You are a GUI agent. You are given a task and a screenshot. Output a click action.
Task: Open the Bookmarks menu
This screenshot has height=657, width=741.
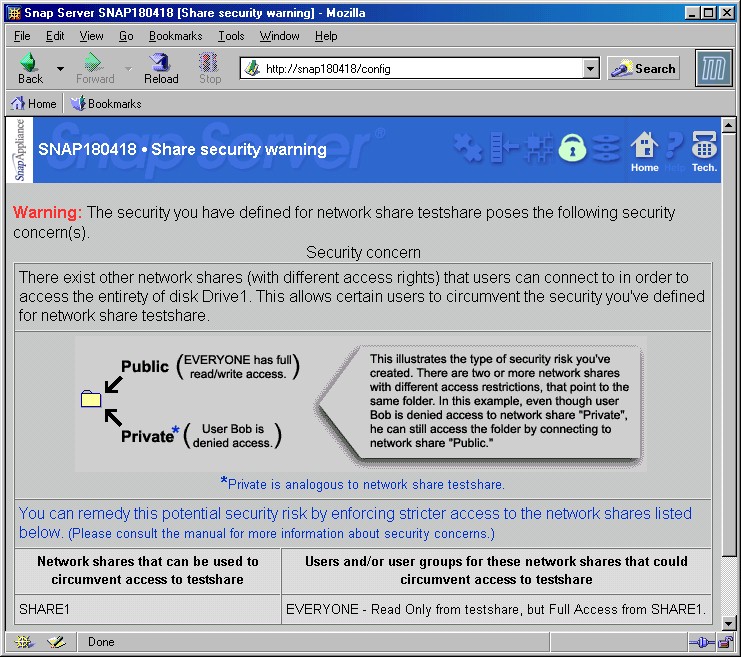(175, 36)
